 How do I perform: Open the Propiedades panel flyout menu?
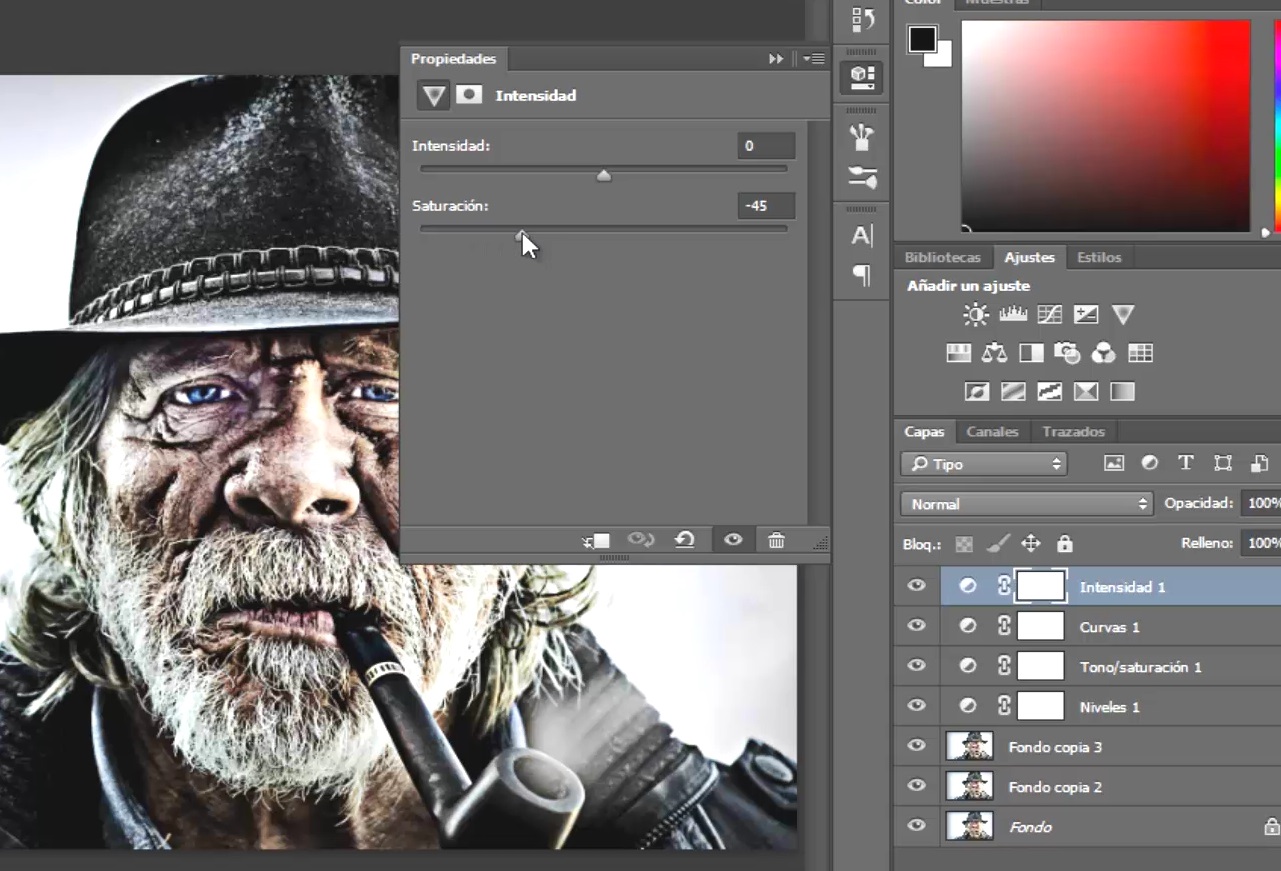click(x=814, y=59)
